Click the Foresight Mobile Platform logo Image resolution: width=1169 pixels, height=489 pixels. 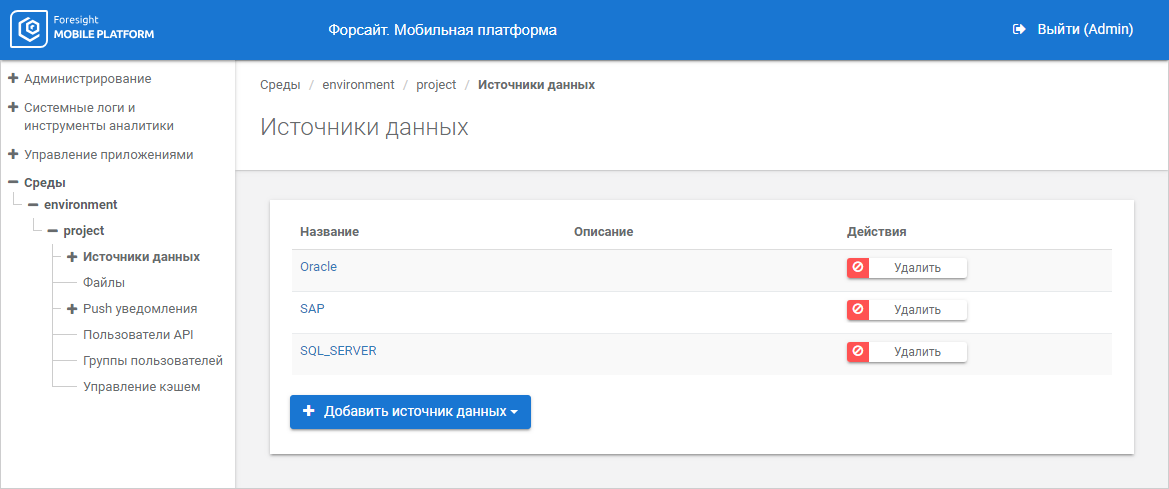coord(82,30)
